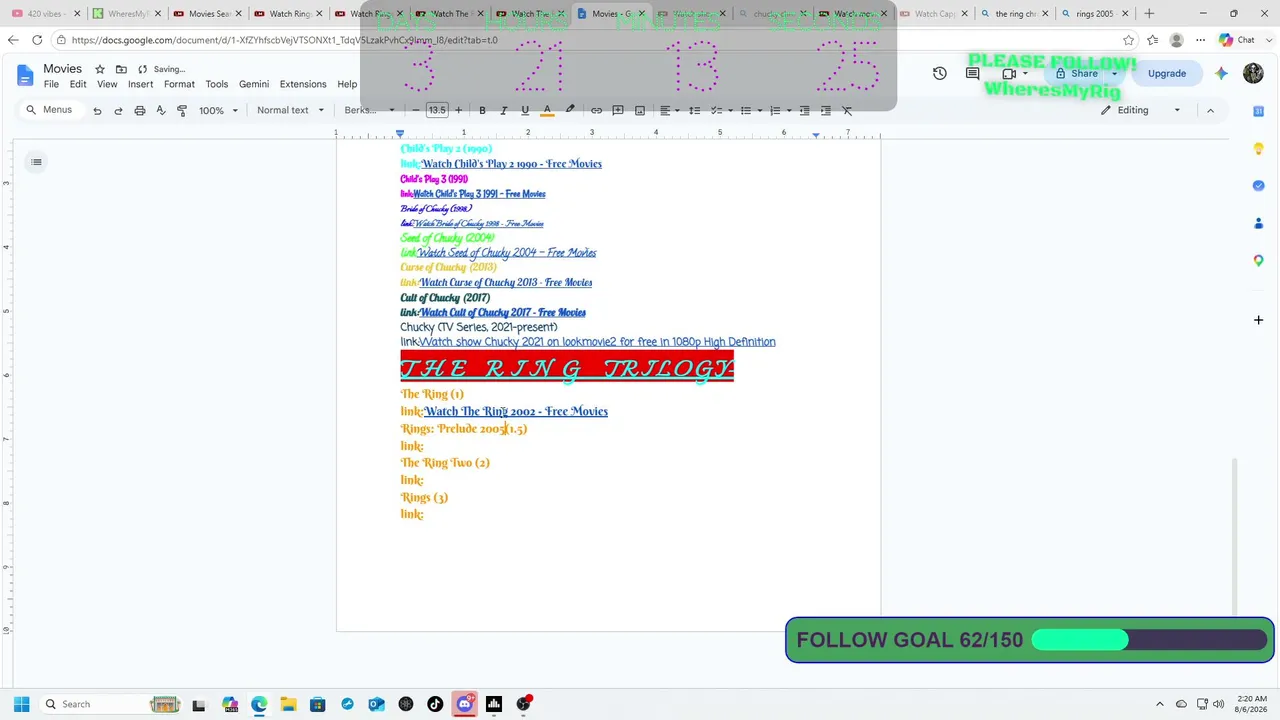Screen dimensions: 1280x720
Task: Show the document outline
Action: pyautogui.click(x=36, y=162)
